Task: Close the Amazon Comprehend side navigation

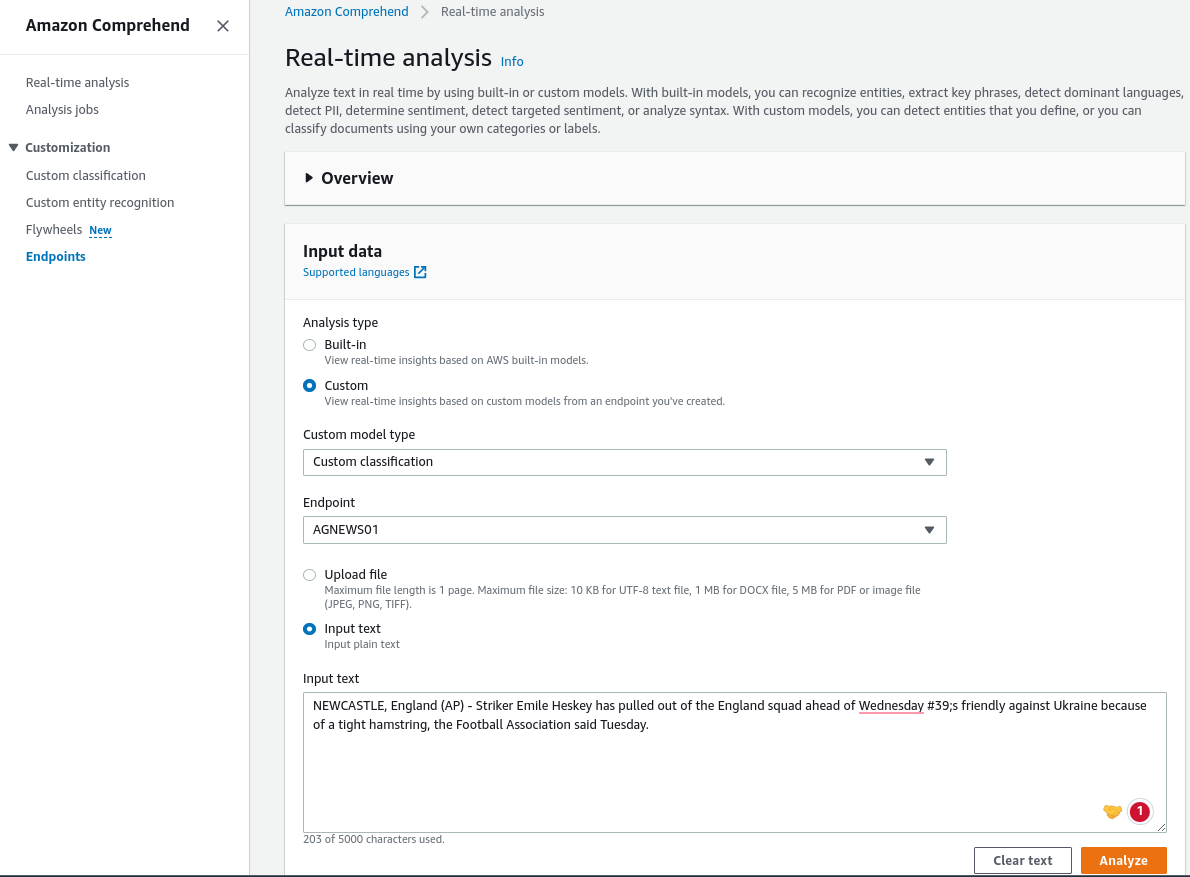Action: [222, 26]
